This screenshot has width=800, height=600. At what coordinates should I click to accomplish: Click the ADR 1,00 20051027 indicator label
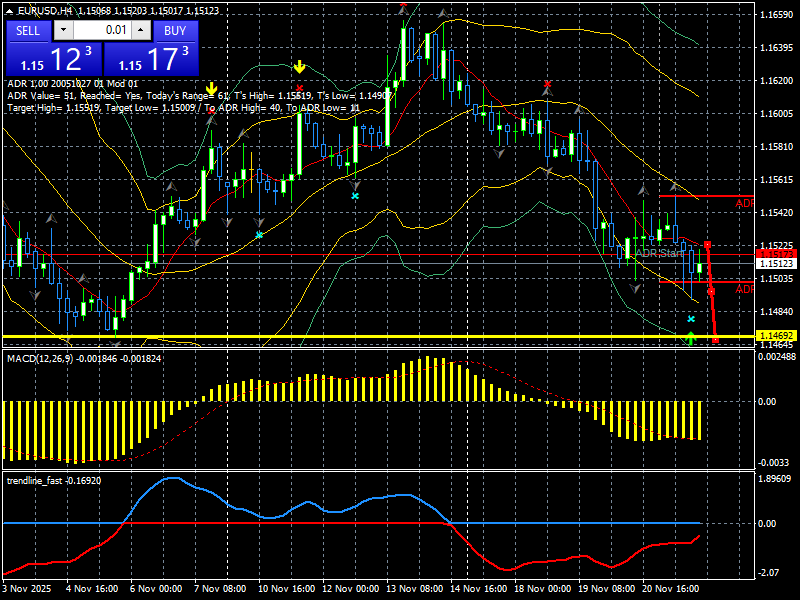tap(72, 84)
